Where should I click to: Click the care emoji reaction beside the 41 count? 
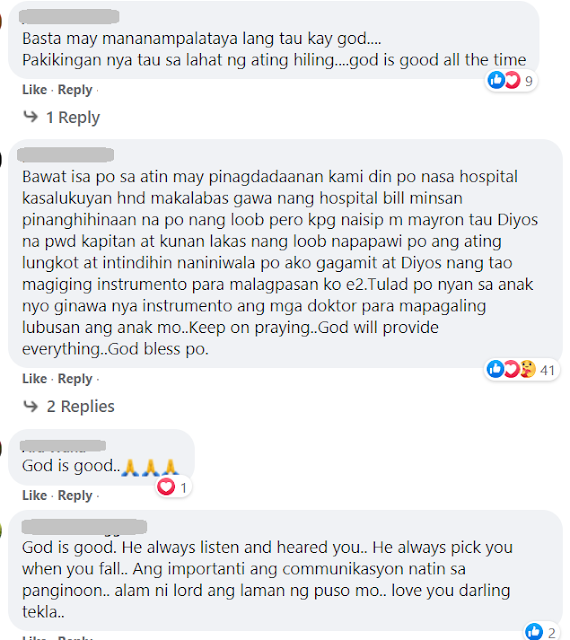pos(527,369)
